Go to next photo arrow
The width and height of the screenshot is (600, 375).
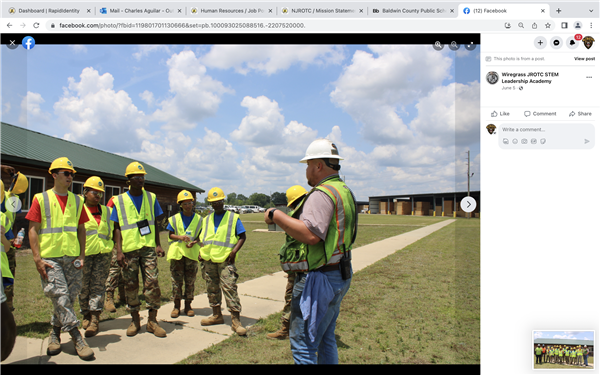(468, 204)
